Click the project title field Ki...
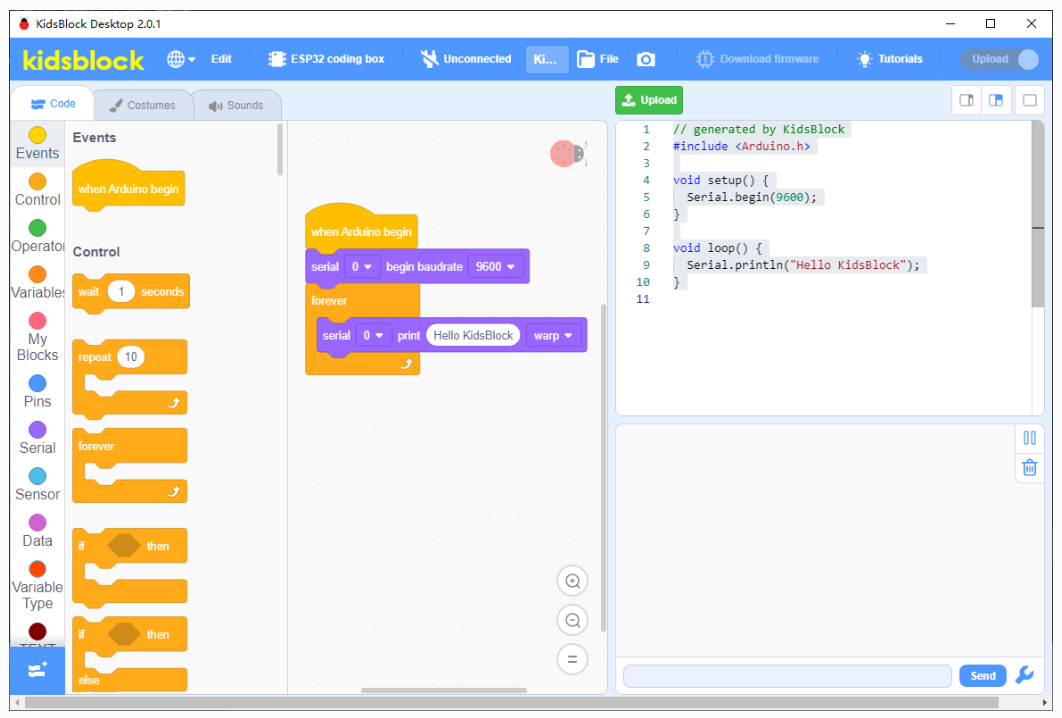Image resolution: width=1062 pixels, height=718 pixels. click(547, 59)
